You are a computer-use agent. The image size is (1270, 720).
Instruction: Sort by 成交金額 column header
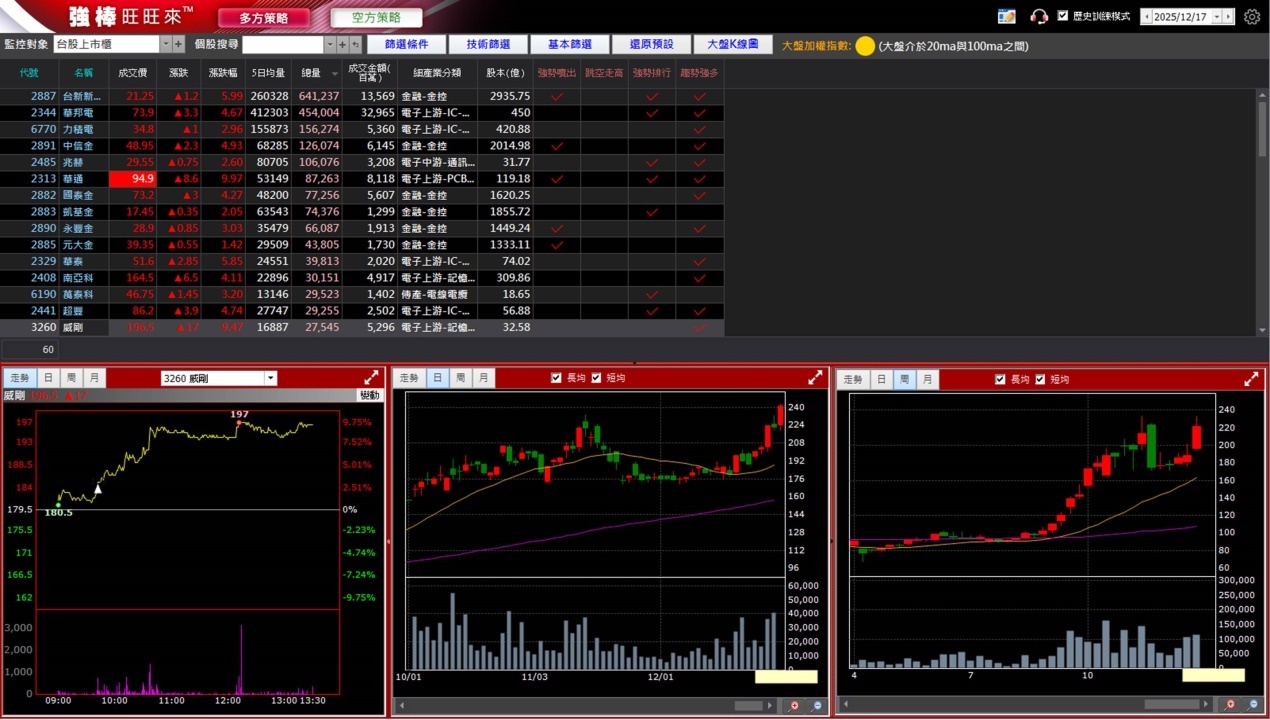point(369,73)
